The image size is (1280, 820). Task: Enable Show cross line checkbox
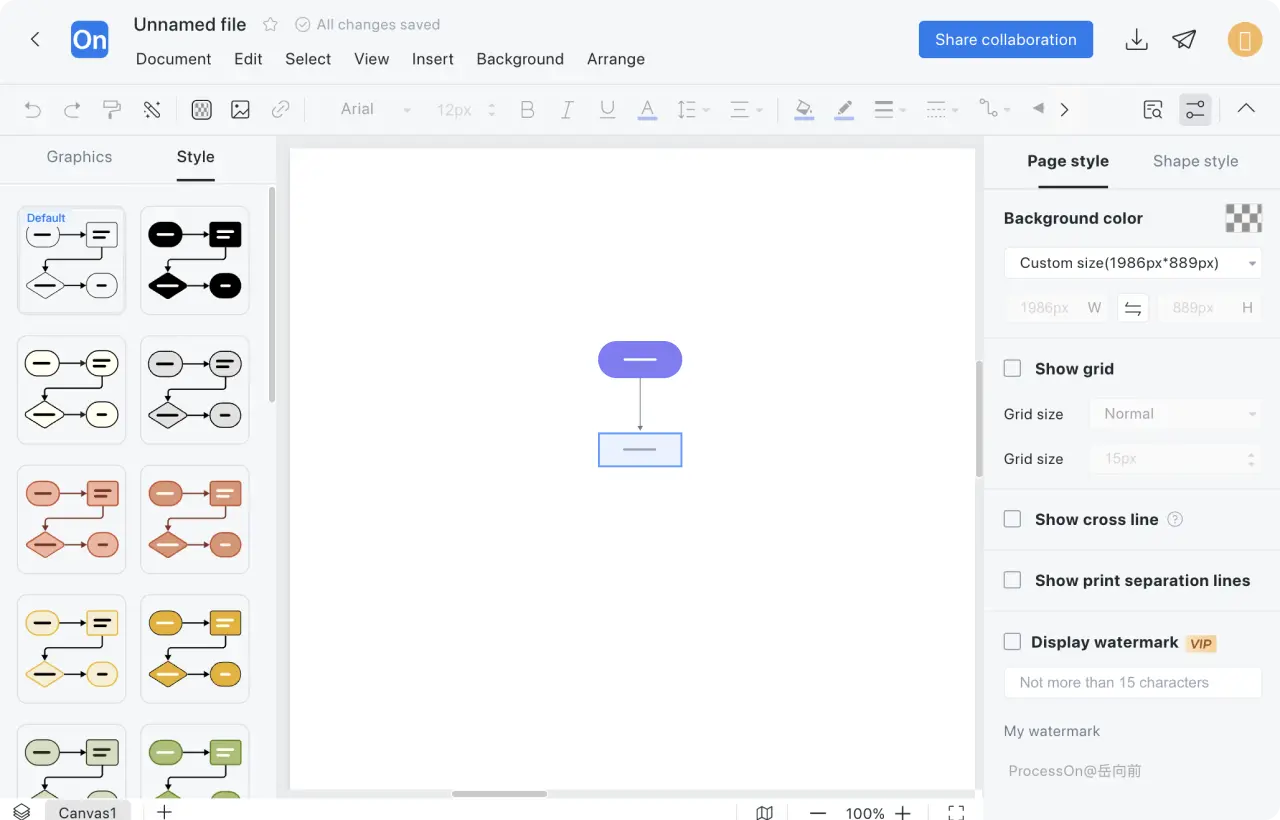tap(1012, 520)
